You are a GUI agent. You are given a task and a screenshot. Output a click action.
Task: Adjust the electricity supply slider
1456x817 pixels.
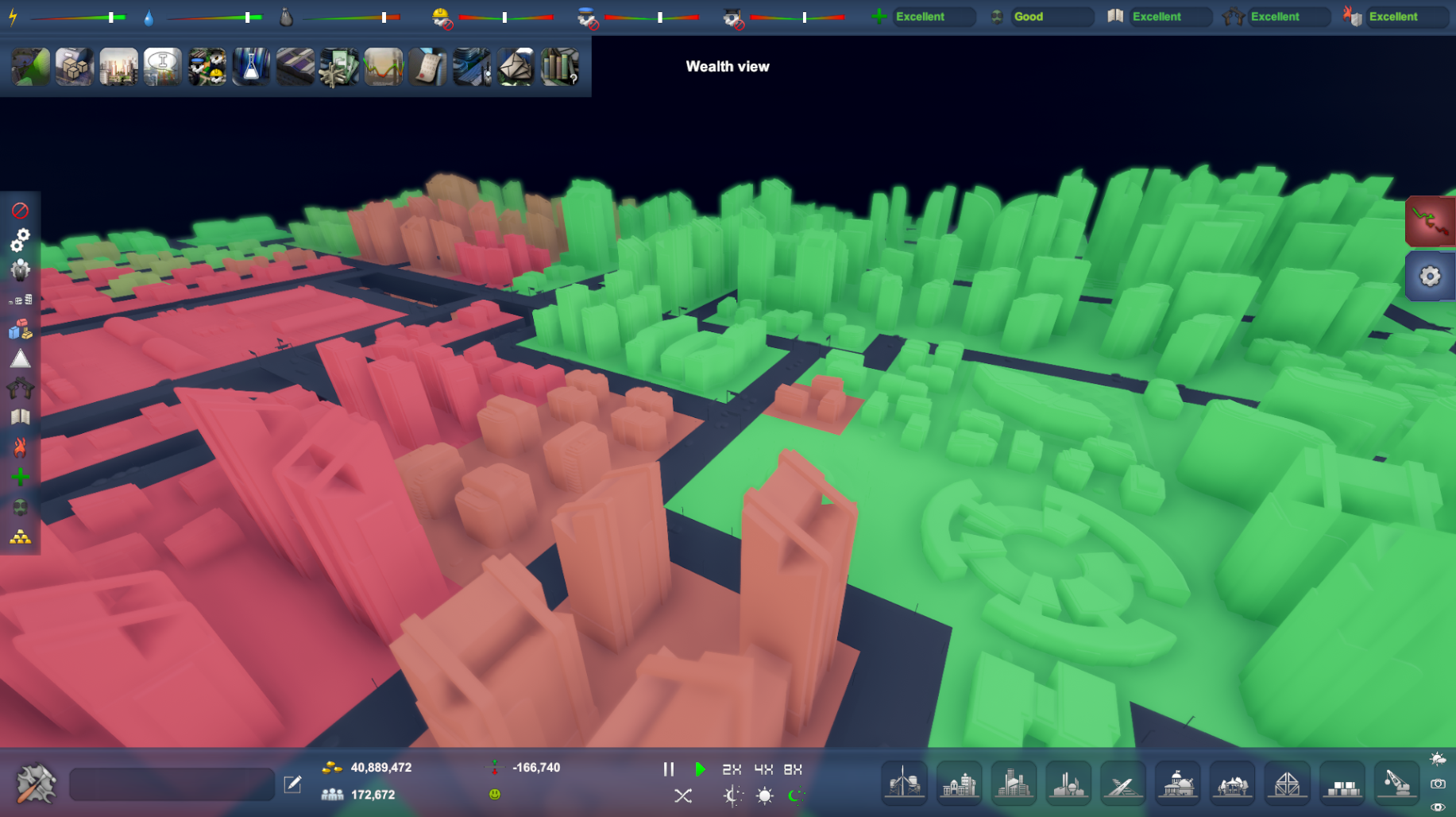78,17
